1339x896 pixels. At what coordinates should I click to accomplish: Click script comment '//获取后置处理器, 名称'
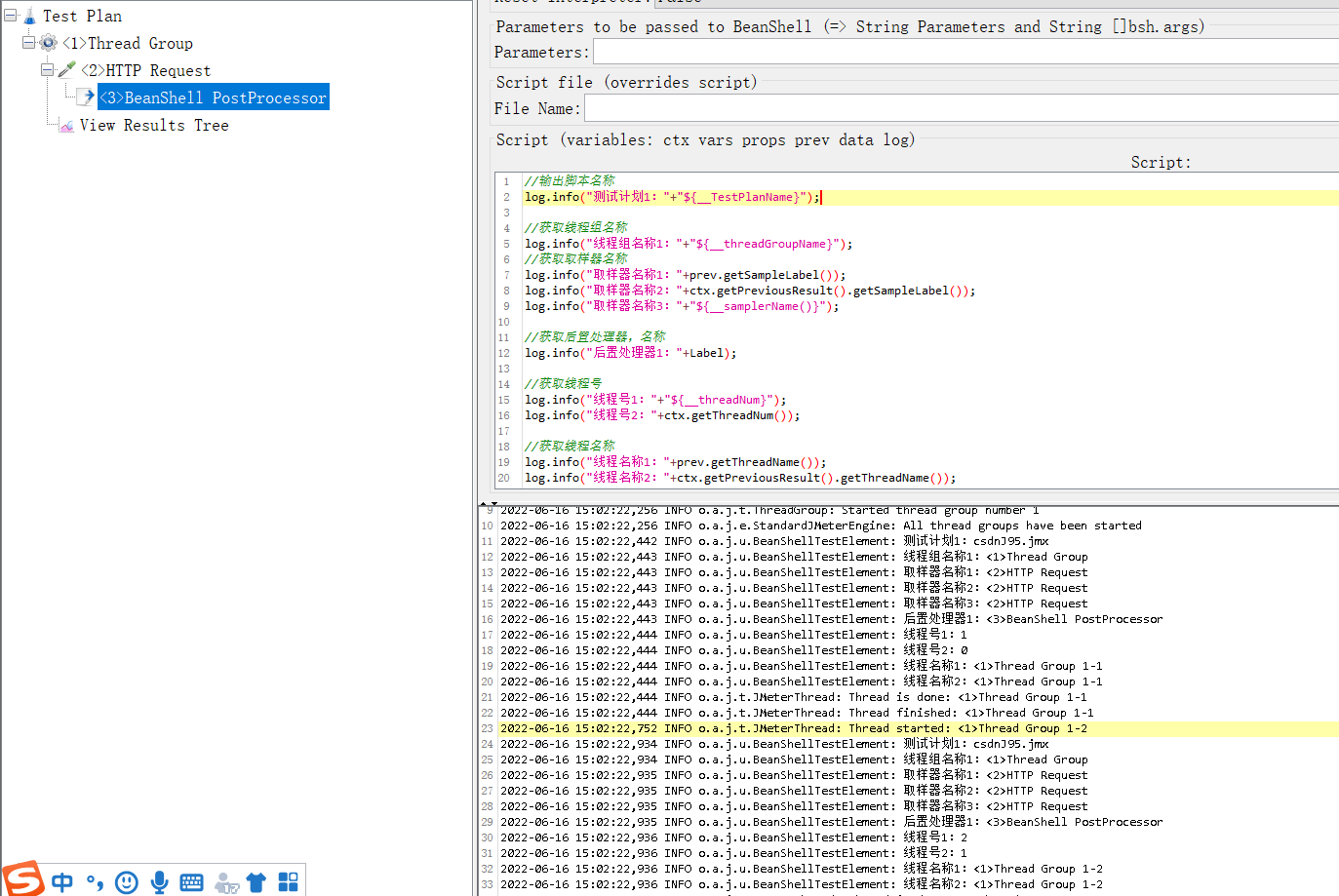click(595, 337)
